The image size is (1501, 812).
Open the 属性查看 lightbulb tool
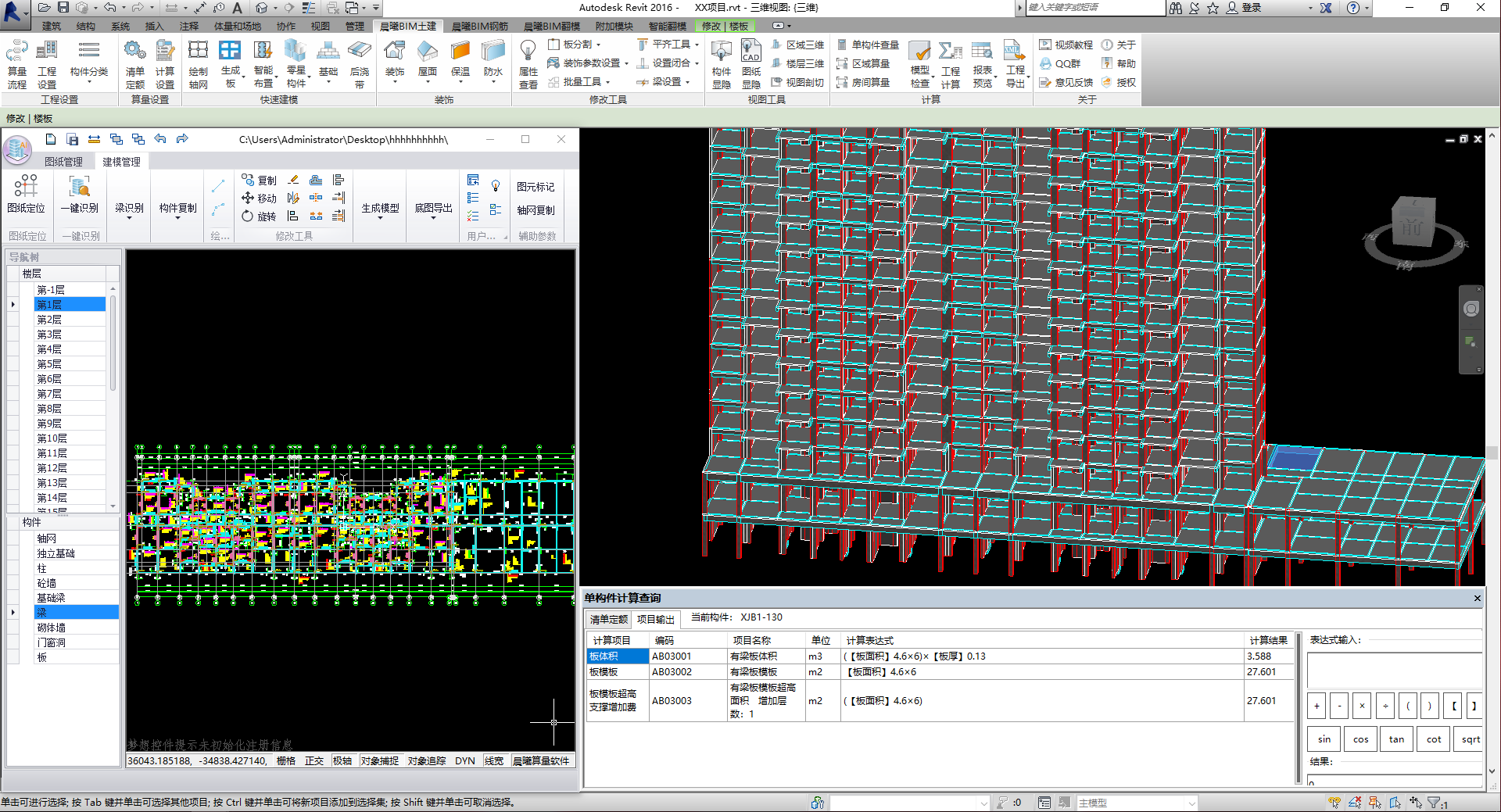click(x=528, y=64)
